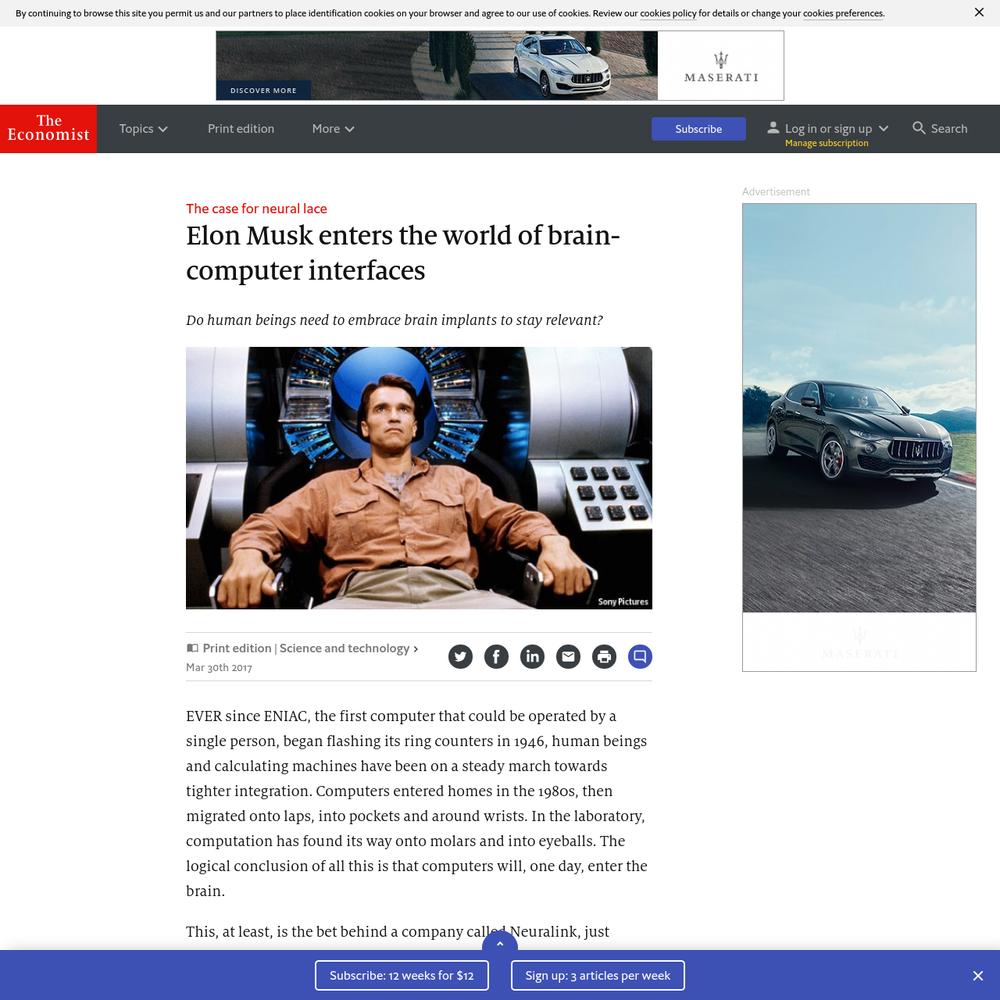This screenshot has width=1000, height=1000.
Task: Click the user profile icon
Action: tap(773, 128)
